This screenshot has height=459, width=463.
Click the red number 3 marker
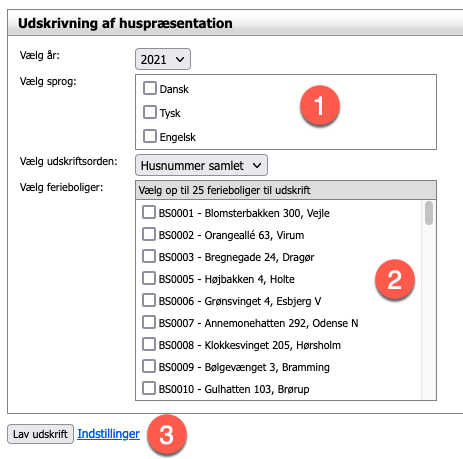pos(167,435)
